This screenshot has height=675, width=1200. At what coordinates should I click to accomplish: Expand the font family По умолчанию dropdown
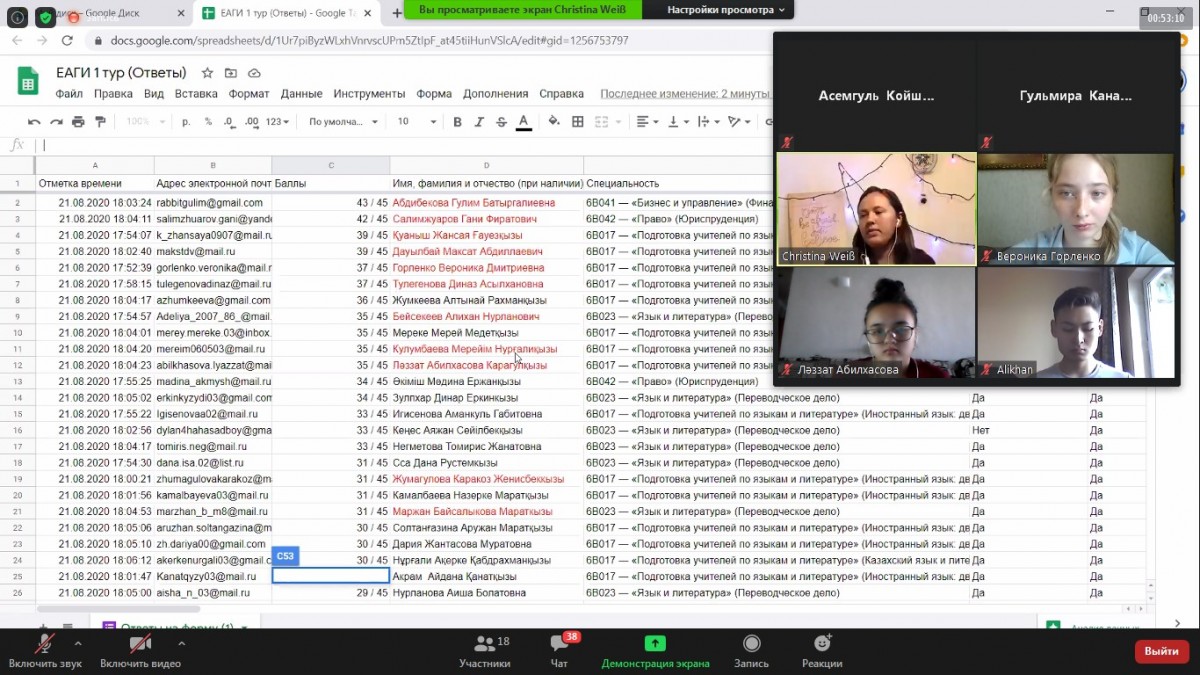tap(343, 122)
